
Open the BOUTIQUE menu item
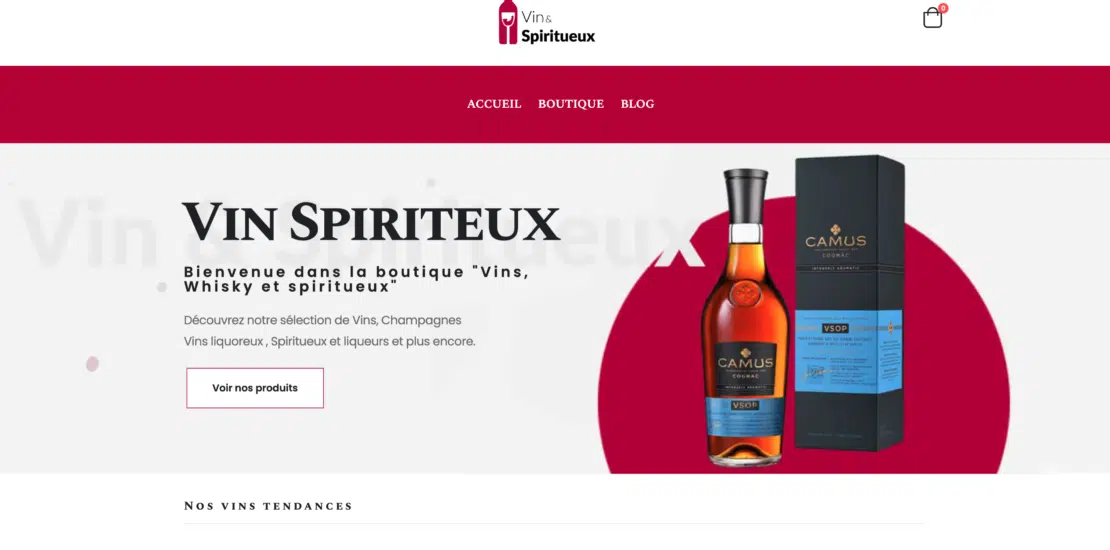click(x=571, y=104)
